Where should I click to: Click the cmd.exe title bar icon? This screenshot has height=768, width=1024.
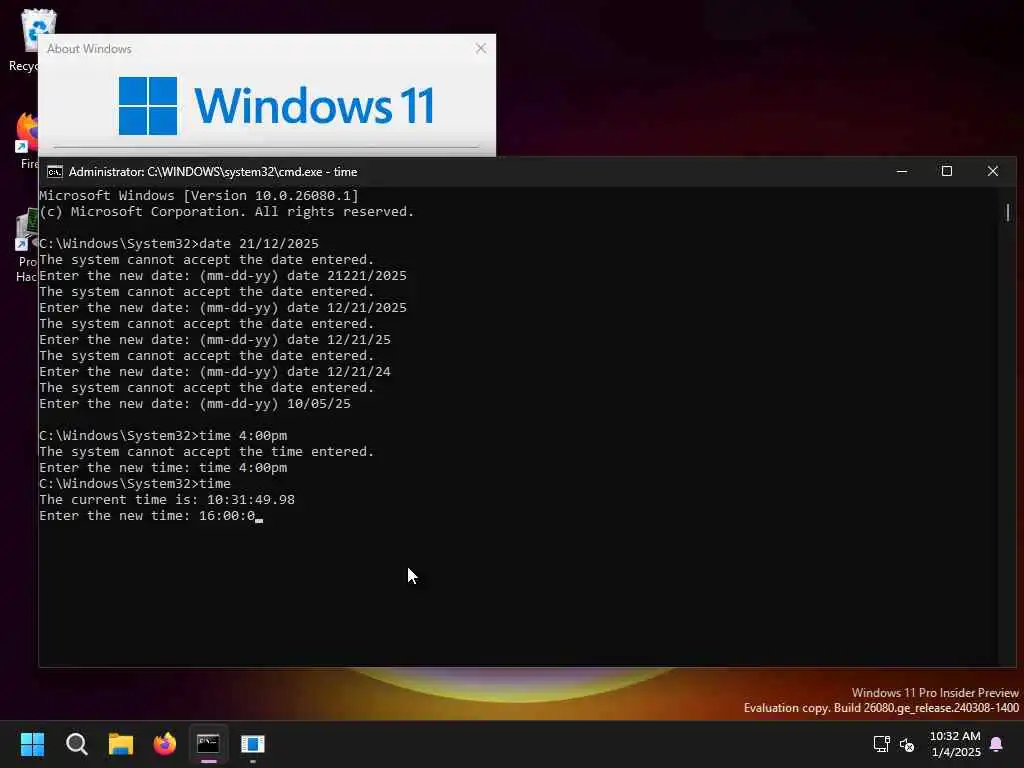pyautogui.click(x=55, y=172)
